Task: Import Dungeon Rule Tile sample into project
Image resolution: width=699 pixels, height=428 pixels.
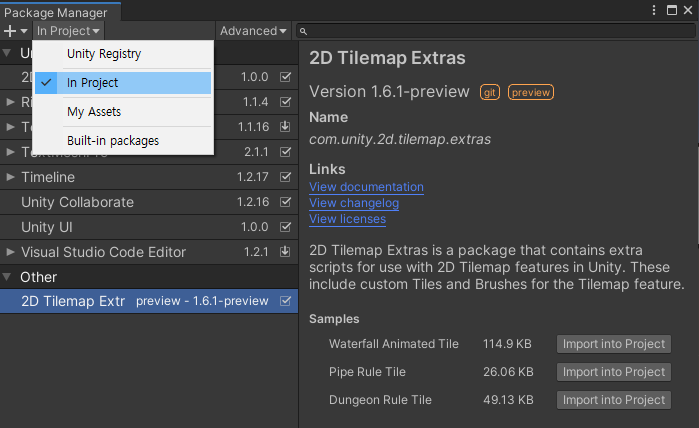Action: click(x=614, y=400)
